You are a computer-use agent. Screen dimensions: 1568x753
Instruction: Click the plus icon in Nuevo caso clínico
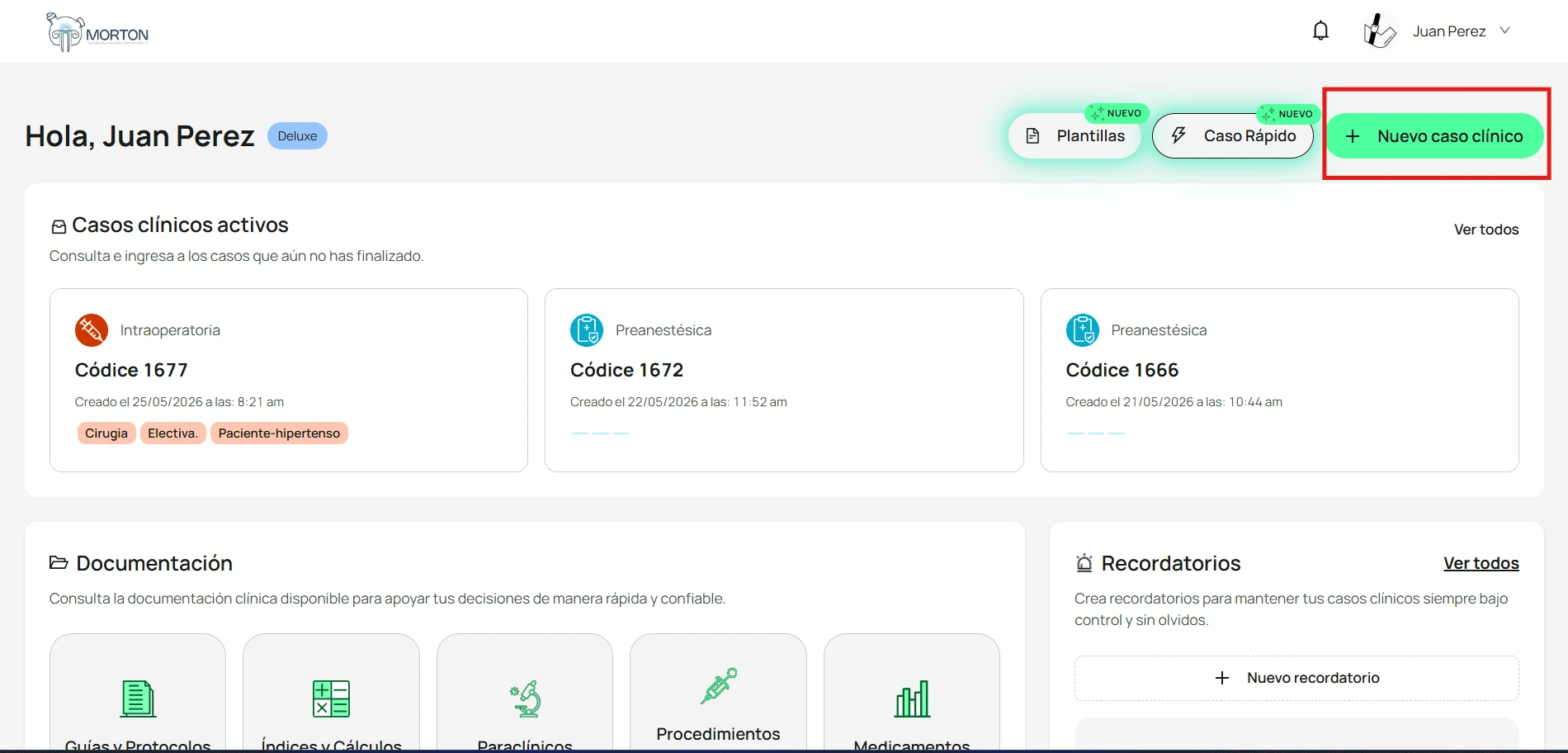coord(1353,136)
